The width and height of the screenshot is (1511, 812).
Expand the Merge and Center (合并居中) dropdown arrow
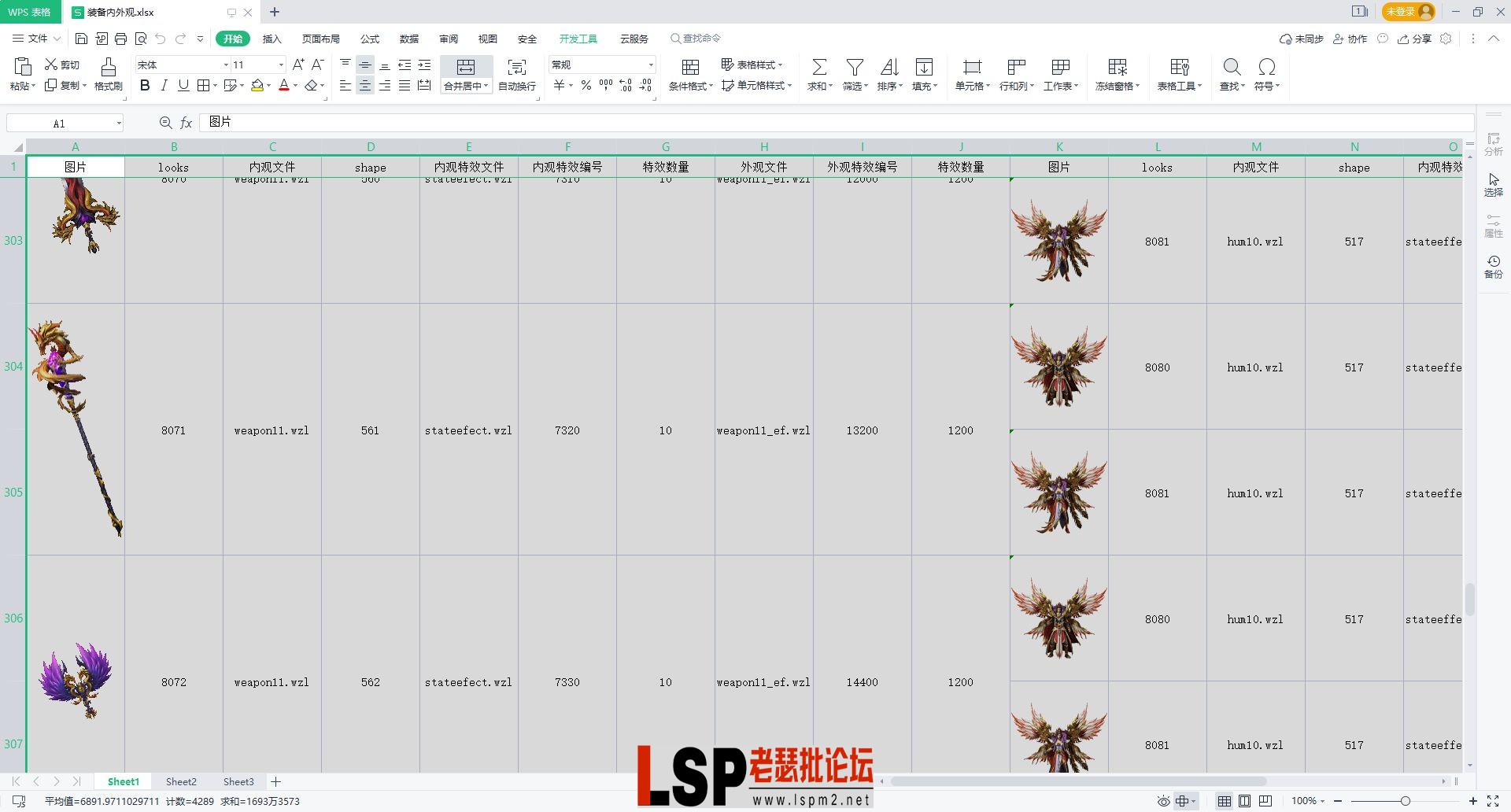point(486,86)
